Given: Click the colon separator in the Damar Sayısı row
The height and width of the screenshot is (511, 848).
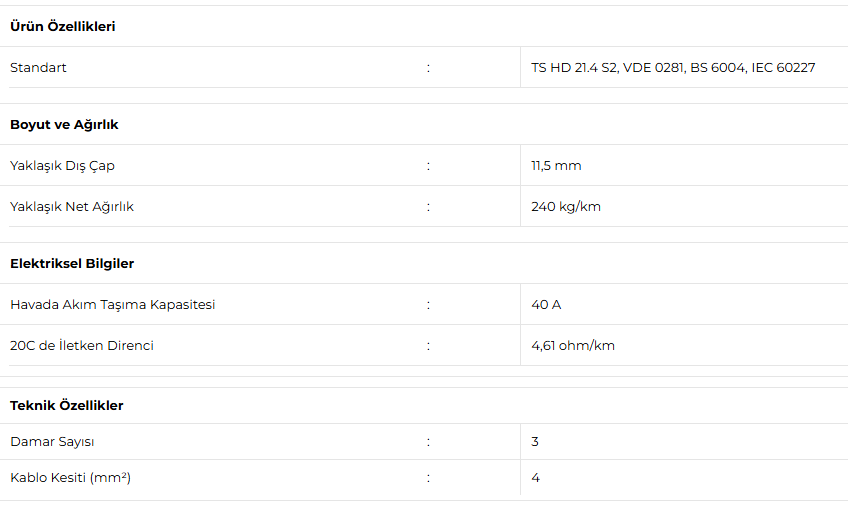Looking at the screenshot, I should [x=428, y=442].
